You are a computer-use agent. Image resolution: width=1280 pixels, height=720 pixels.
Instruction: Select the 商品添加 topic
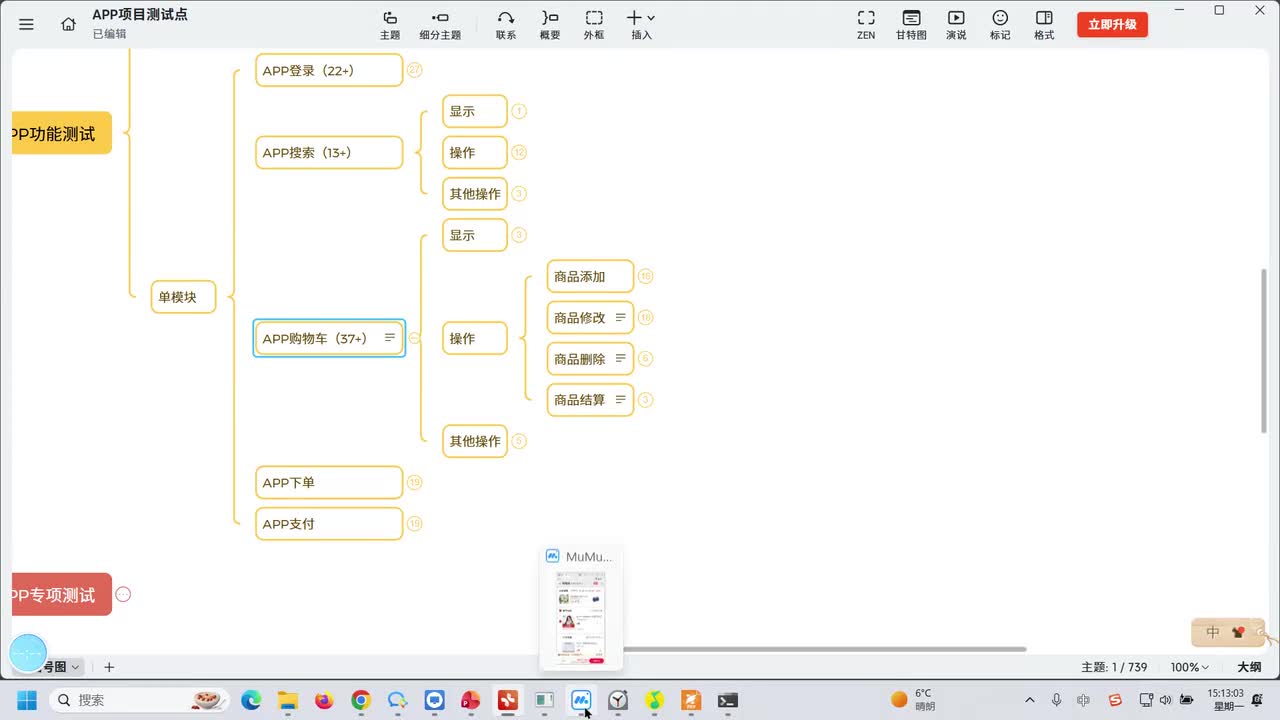[590, 276]
